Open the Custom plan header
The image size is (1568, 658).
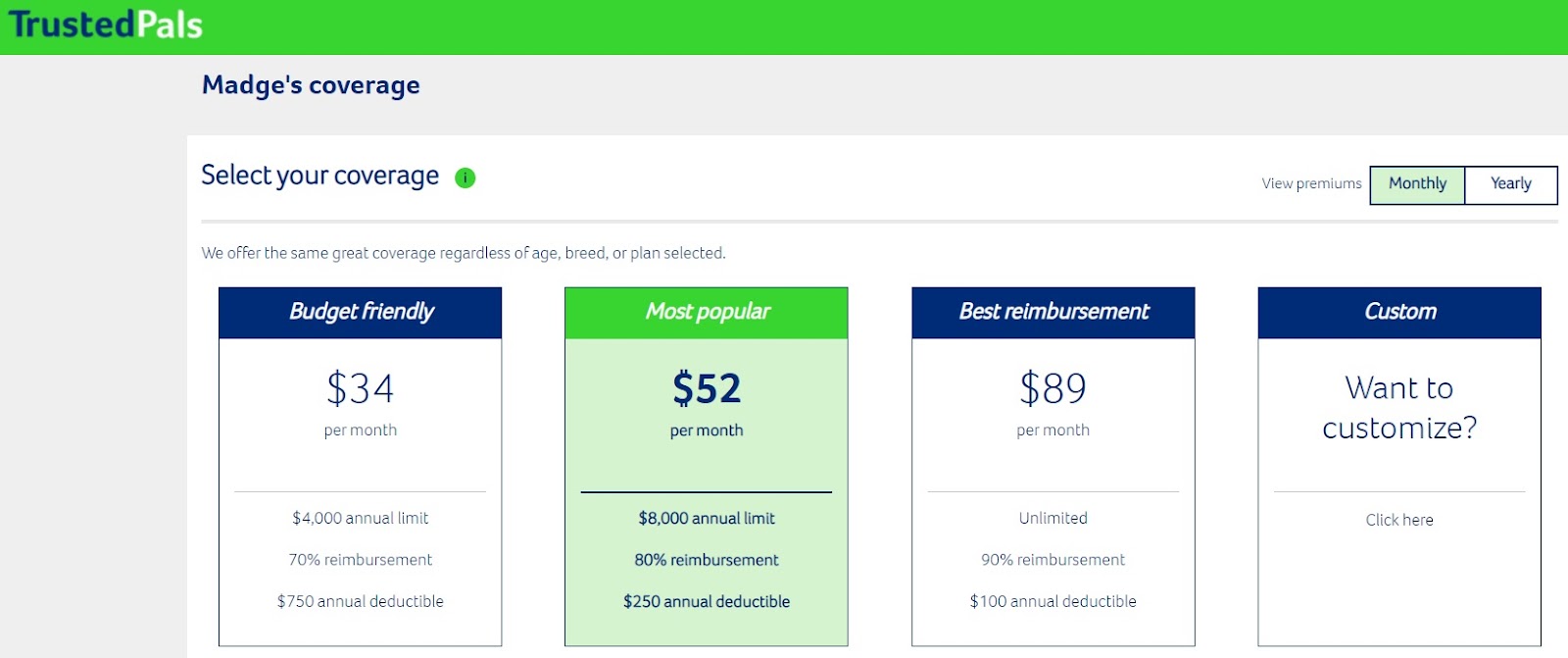[x=1399, y=313]
